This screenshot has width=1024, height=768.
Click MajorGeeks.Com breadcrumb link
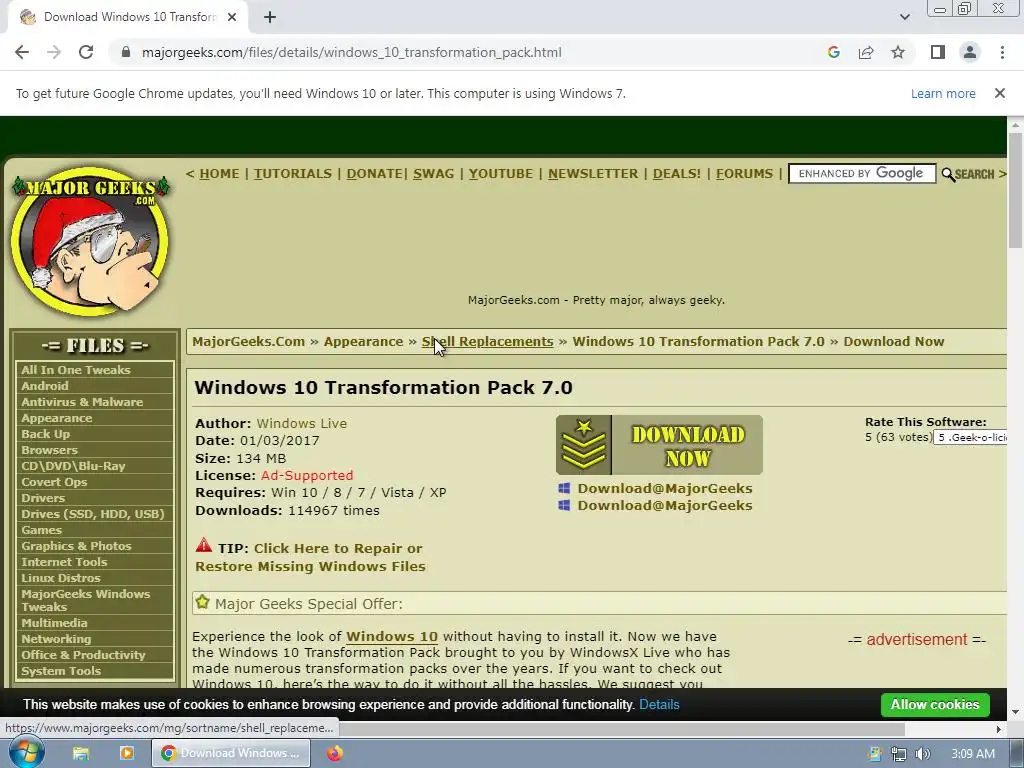249,342
